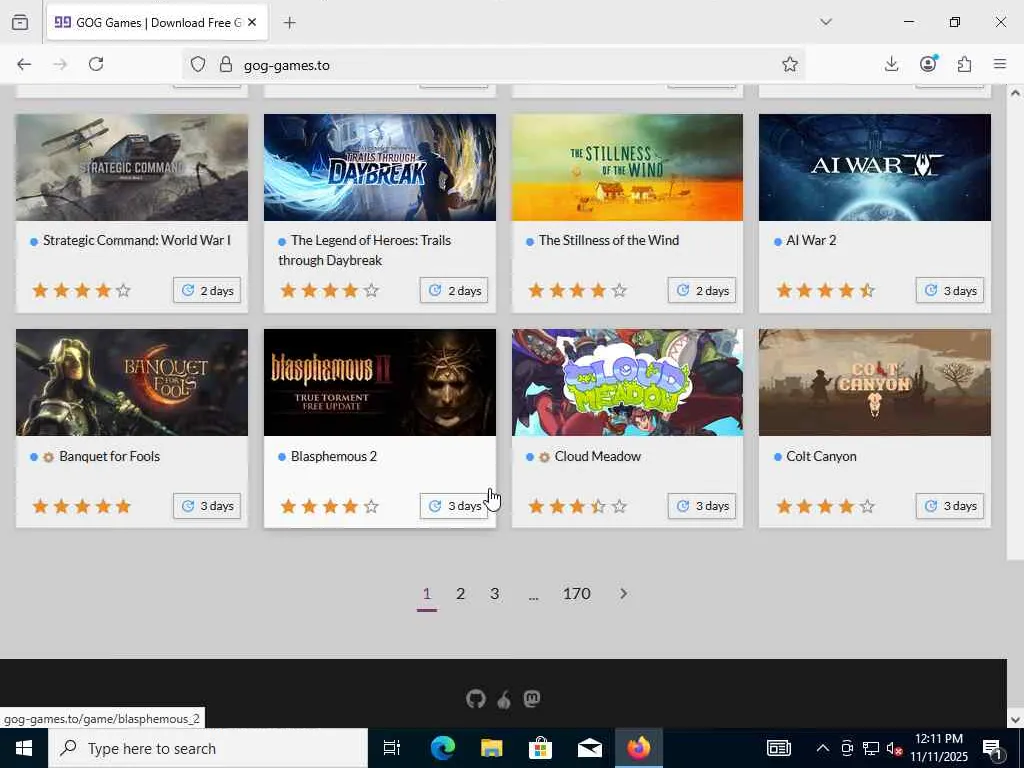Image resolution: width=1024 pixels, height=768 pixels.
Task: Open the Firefox account icon
Action: click(x=928, y=63)
